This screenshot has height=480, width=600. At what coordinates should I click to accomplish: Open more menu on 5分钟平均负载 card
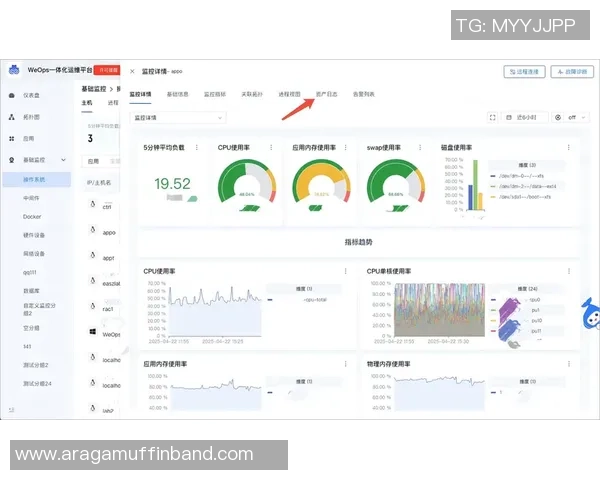(197, 147)
